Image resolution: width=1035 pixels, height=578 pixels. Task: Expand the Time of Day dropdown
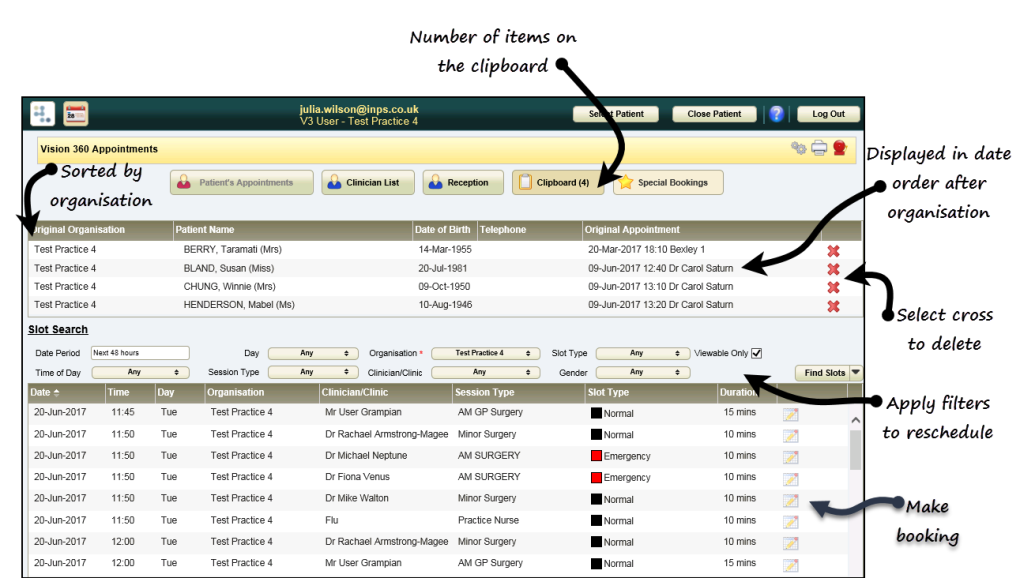141,372
